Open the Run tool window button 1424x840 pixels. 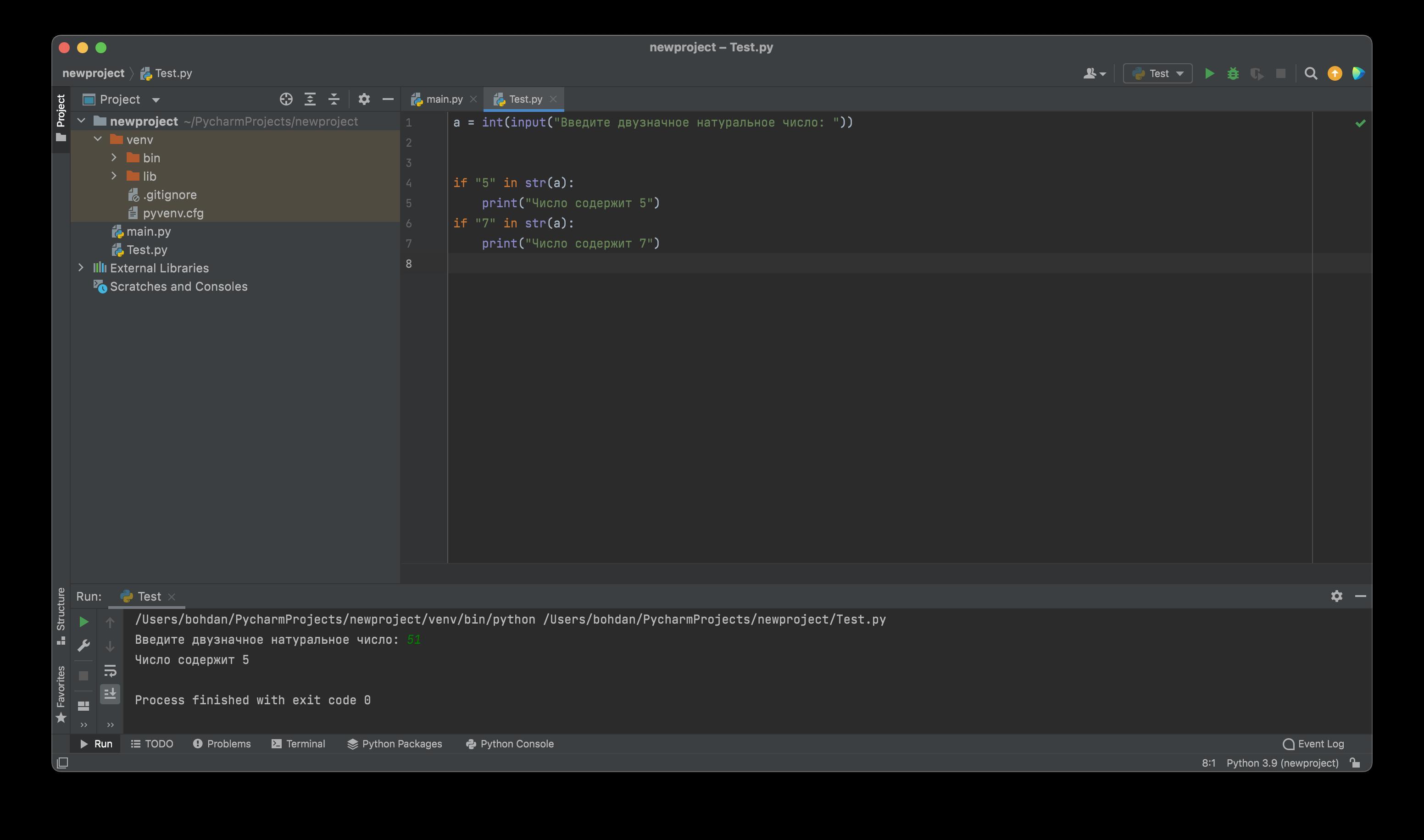(x=96, y=744)
